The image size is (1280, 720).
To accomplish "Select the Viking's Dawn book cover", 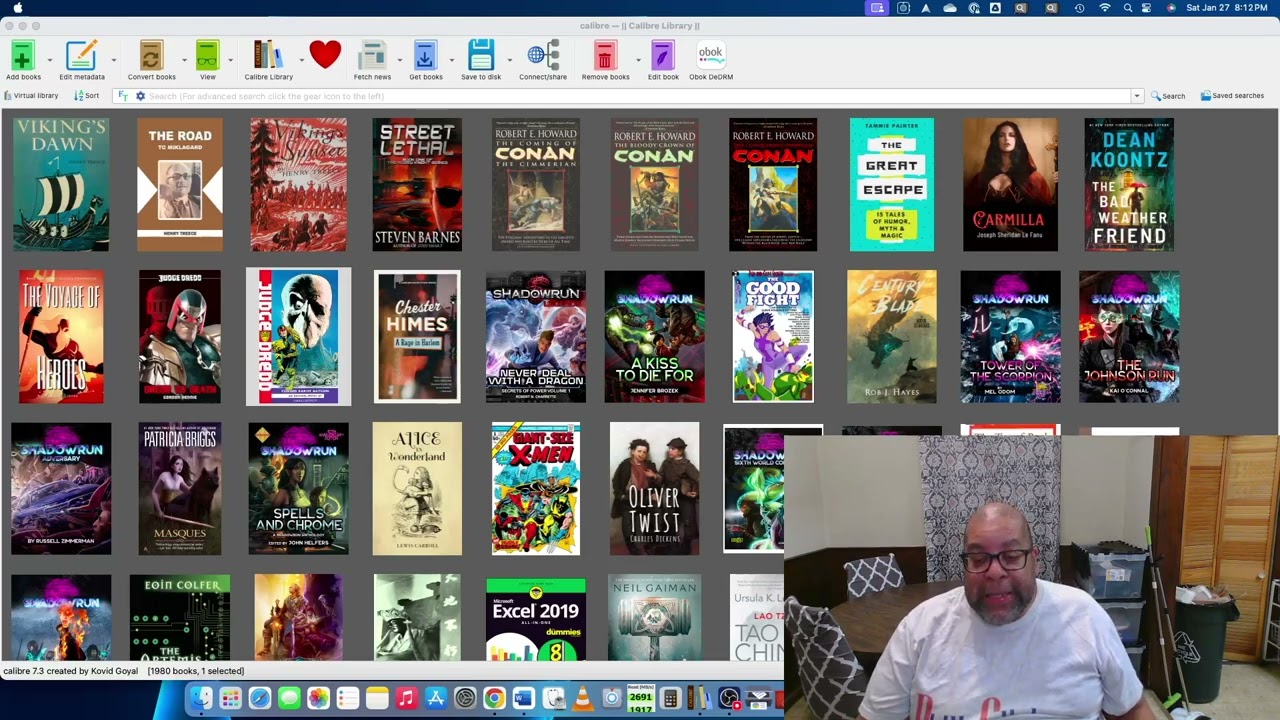I will point(61,185).
